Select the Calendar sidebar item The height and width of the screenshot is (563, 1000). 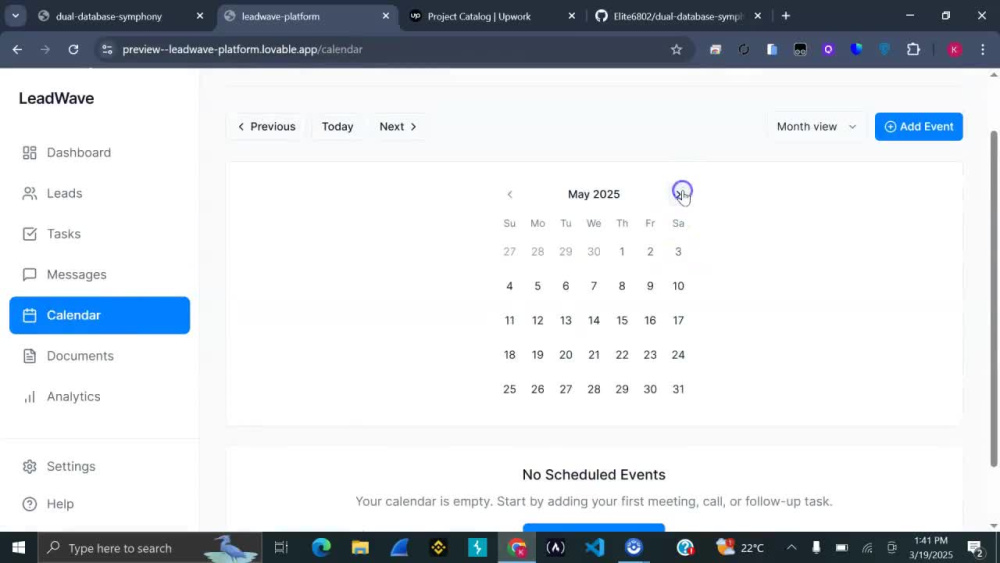coord(99,315)
